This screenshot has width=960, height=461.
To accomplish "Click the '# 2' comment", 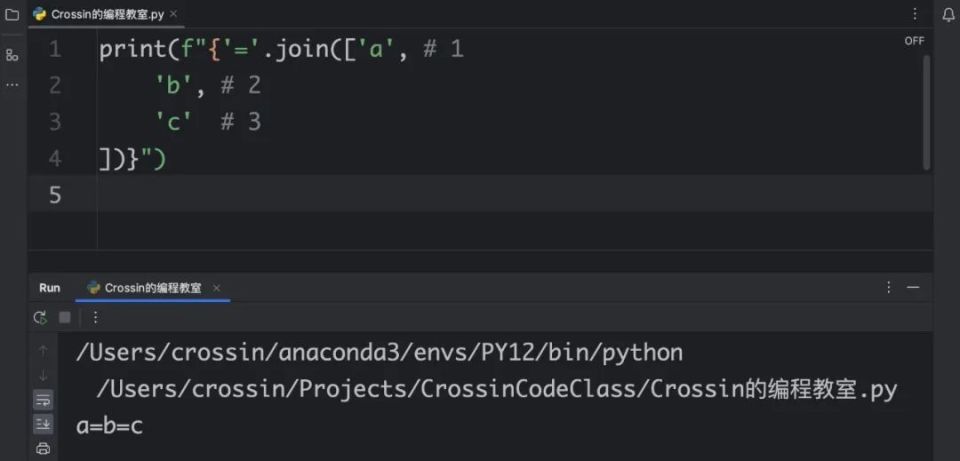I will pos(241,85).
